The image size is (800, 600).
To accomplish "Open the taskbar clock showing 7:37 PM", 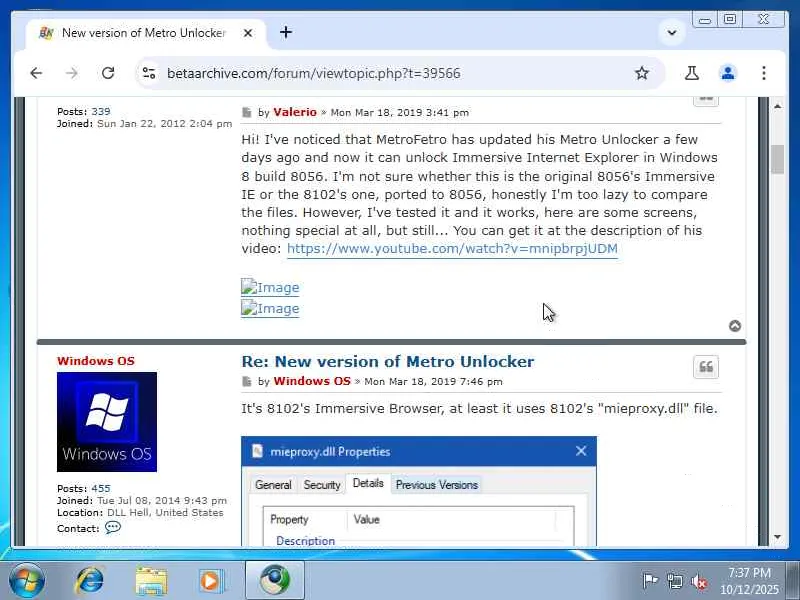I will click(x=749, y=581).
